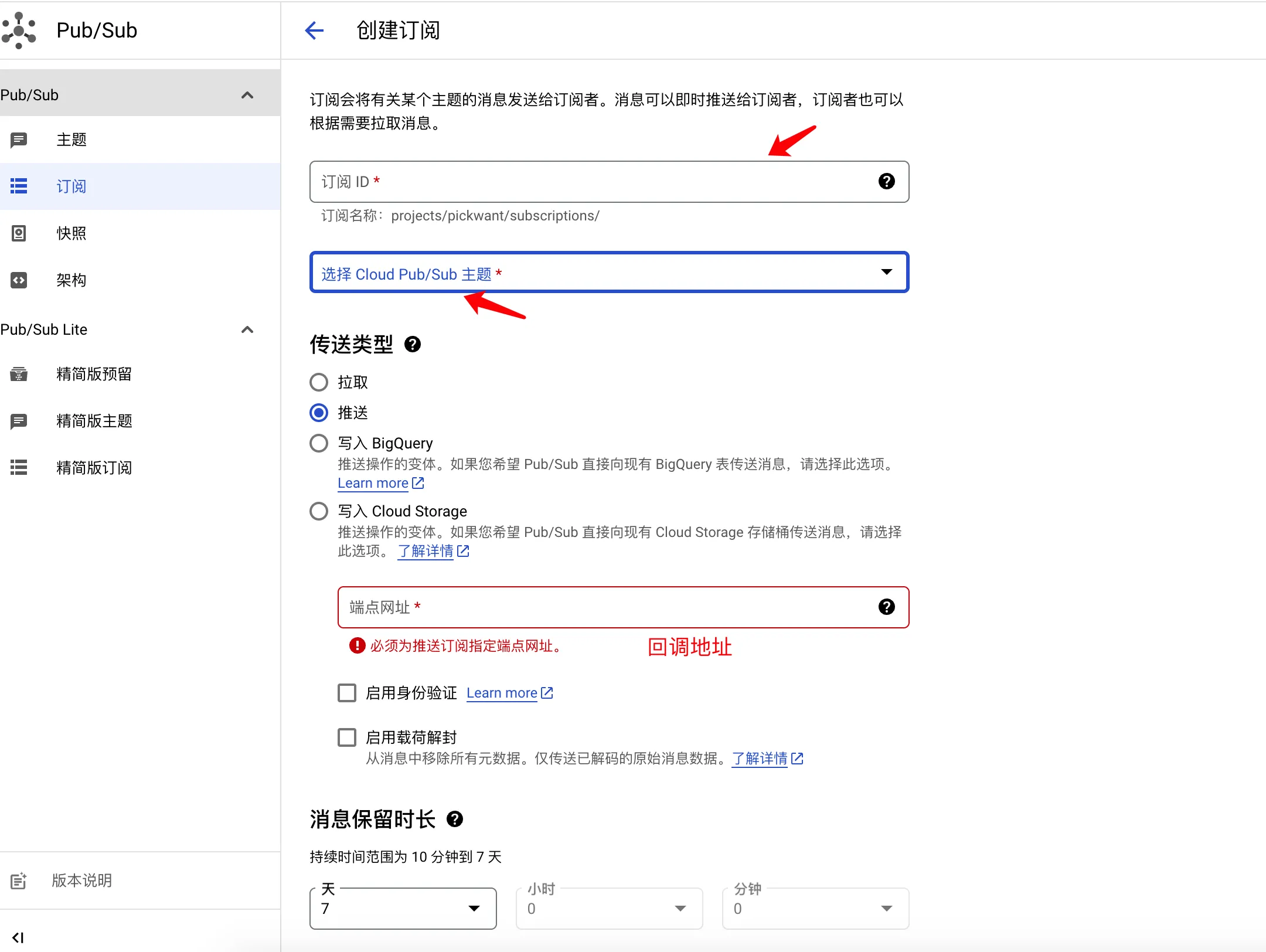Open the 分钟 retention dropdown

coord(816,909)
